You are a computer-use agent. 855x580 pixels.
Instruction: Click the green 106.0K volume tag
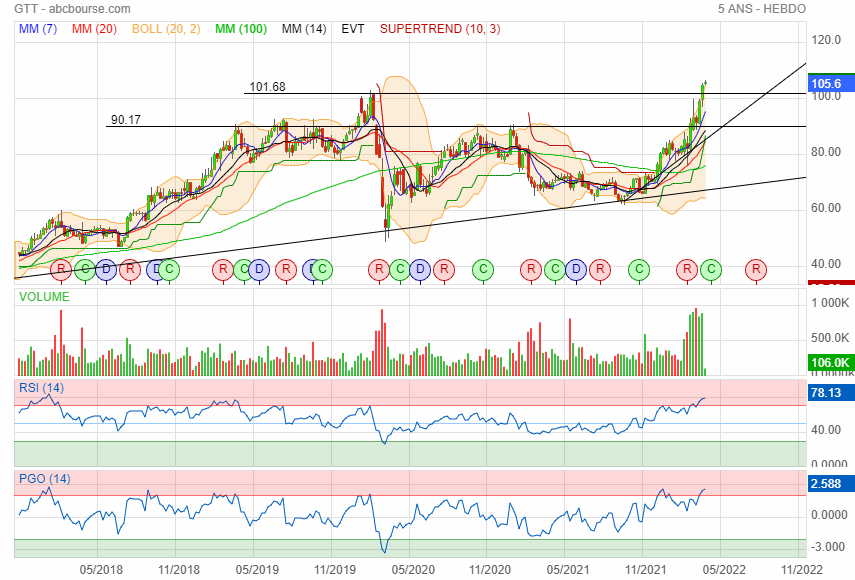click(831, 362)
